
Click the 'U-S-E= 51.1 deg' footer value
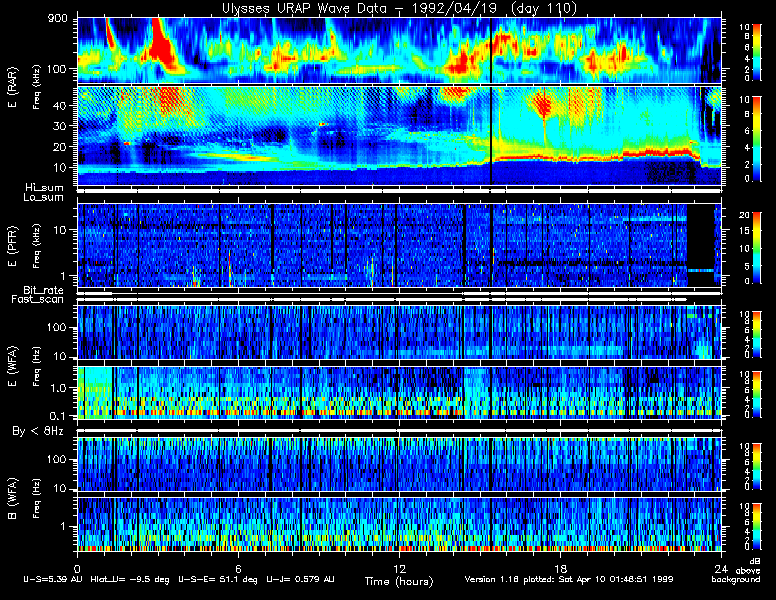(218, 579)
